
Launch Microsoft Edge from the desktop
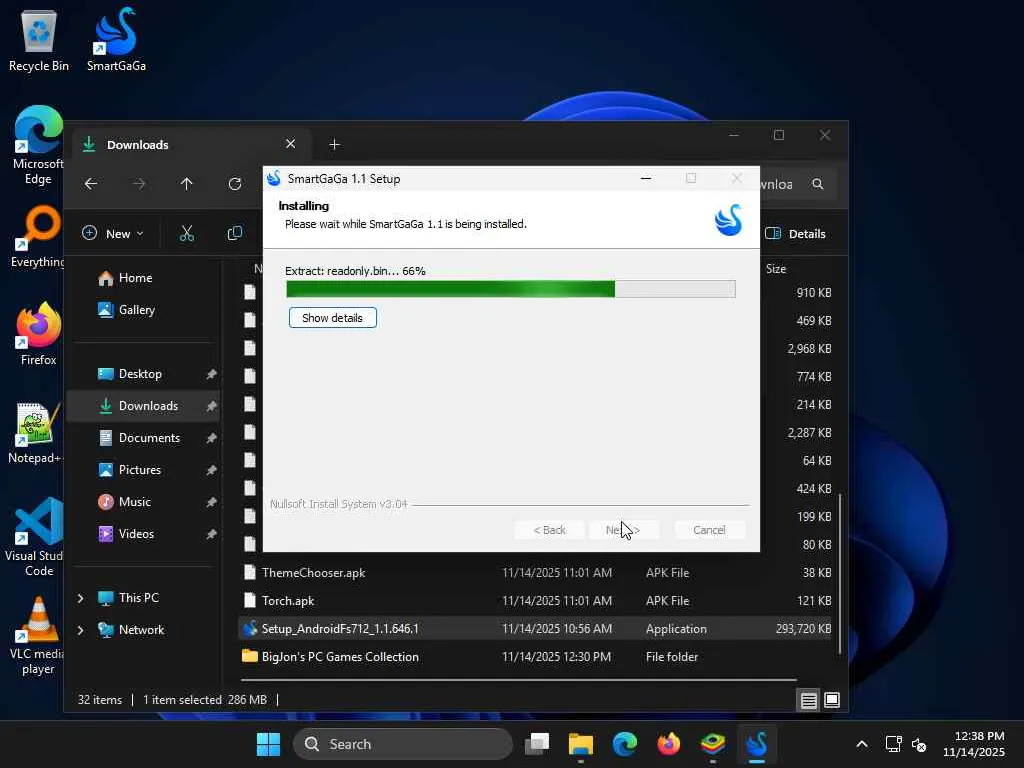click(38, 145)
